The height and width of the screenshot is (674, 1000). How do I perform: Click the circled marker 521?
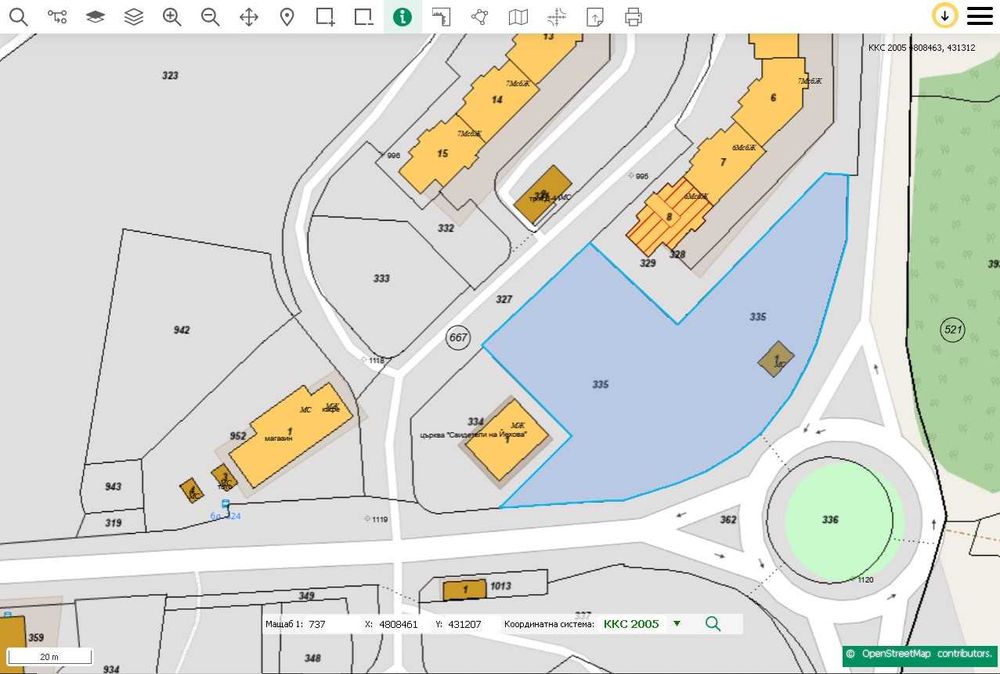pos(953,330)
